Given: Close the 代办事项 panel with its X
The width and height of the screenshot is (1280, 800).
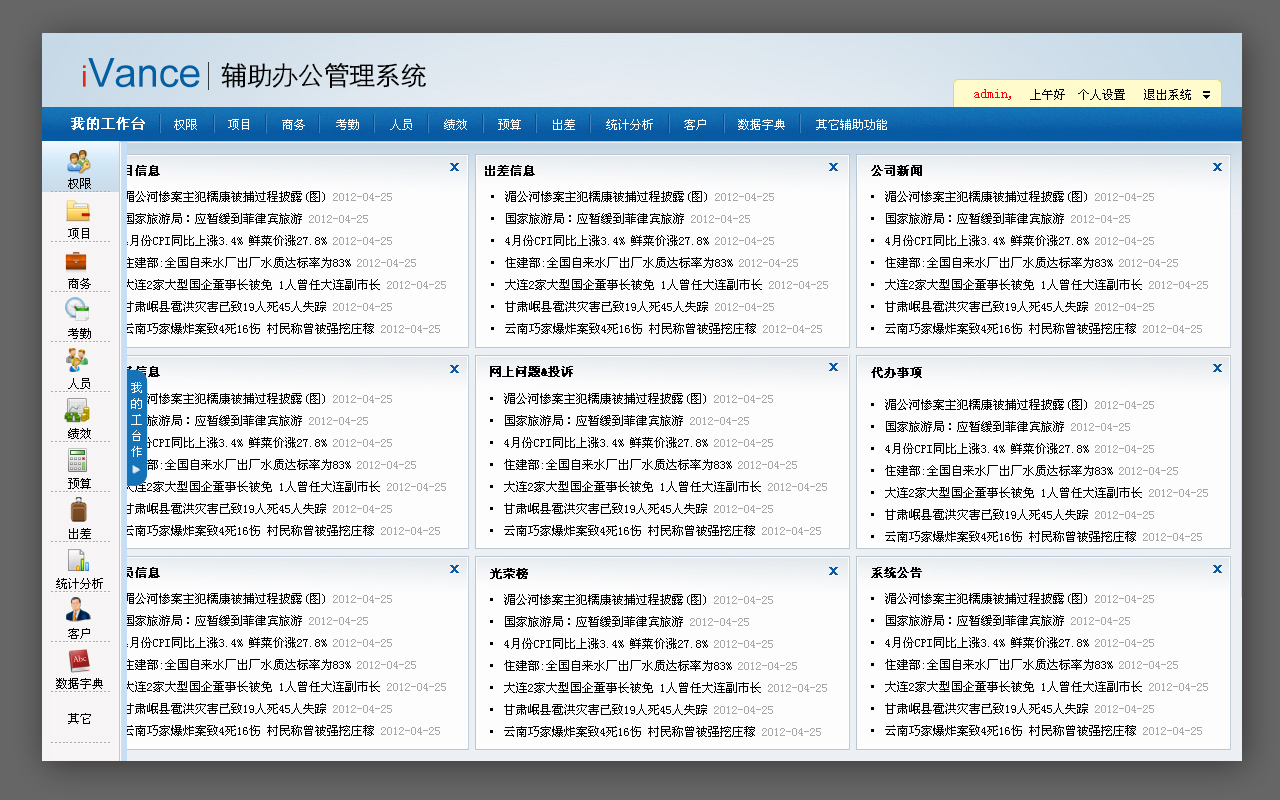Looking at the screenshot, I should click(1217, 368).
